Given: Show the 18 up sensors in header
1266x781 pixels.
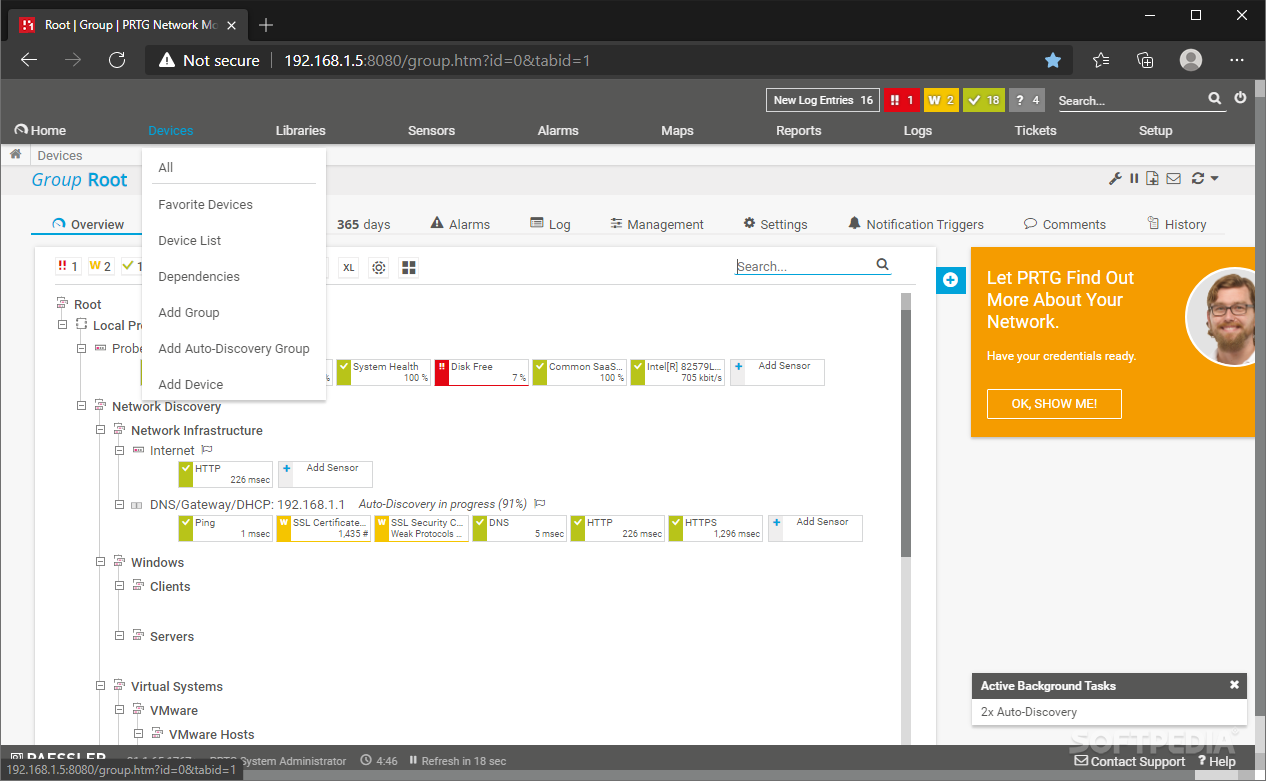Looking at the screenshot, I should pos(984,100).
